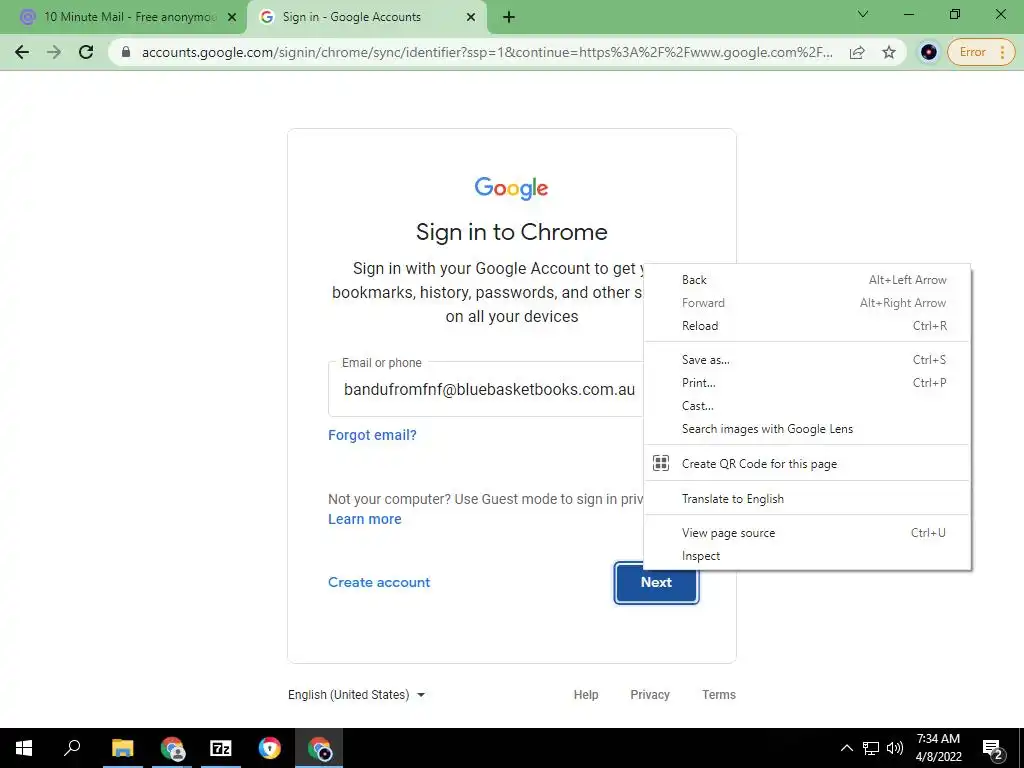Click the address bar URL

click(487, 52)
